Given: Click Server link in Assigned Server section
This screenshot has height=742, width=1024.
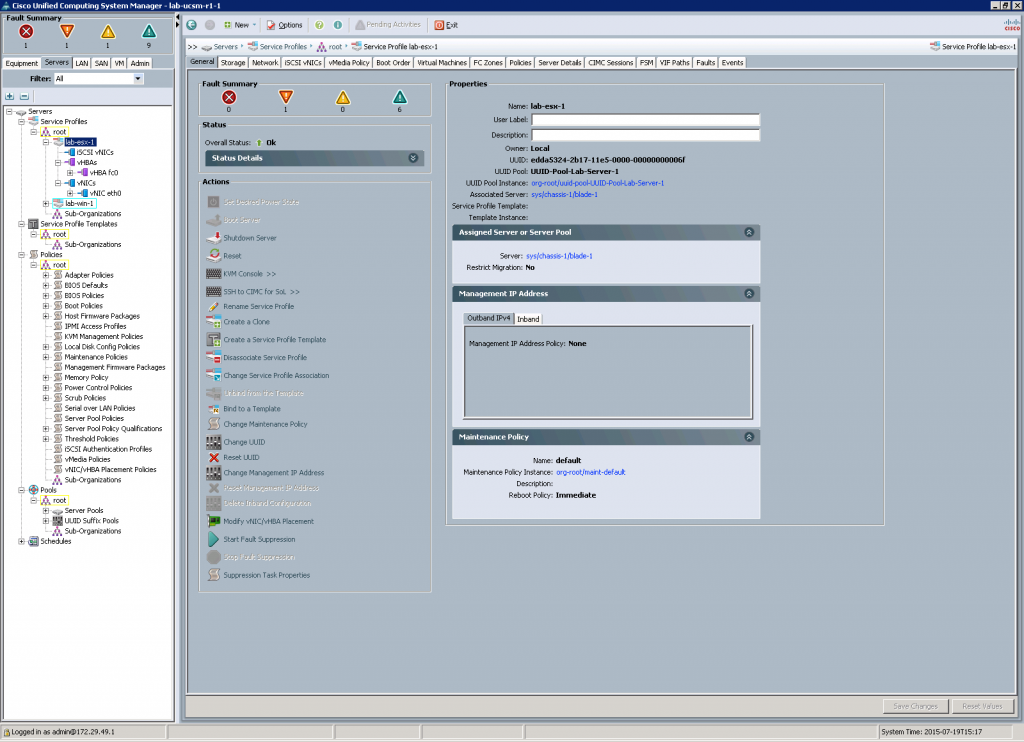Looking at the screenshot, I should click(559, 256).
